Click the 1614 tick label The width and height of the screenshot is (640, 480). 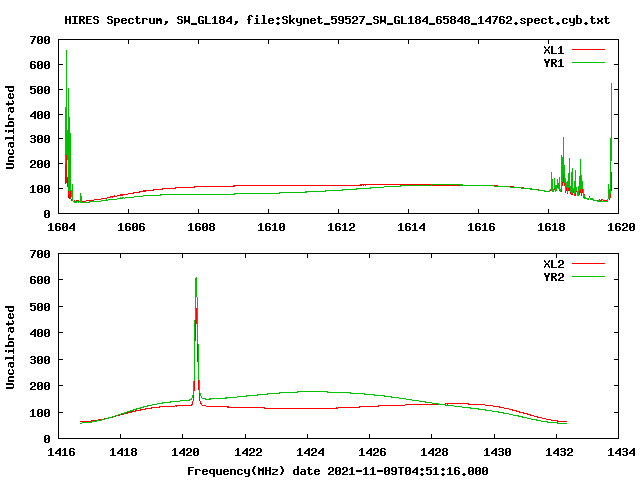coord(411,227)
